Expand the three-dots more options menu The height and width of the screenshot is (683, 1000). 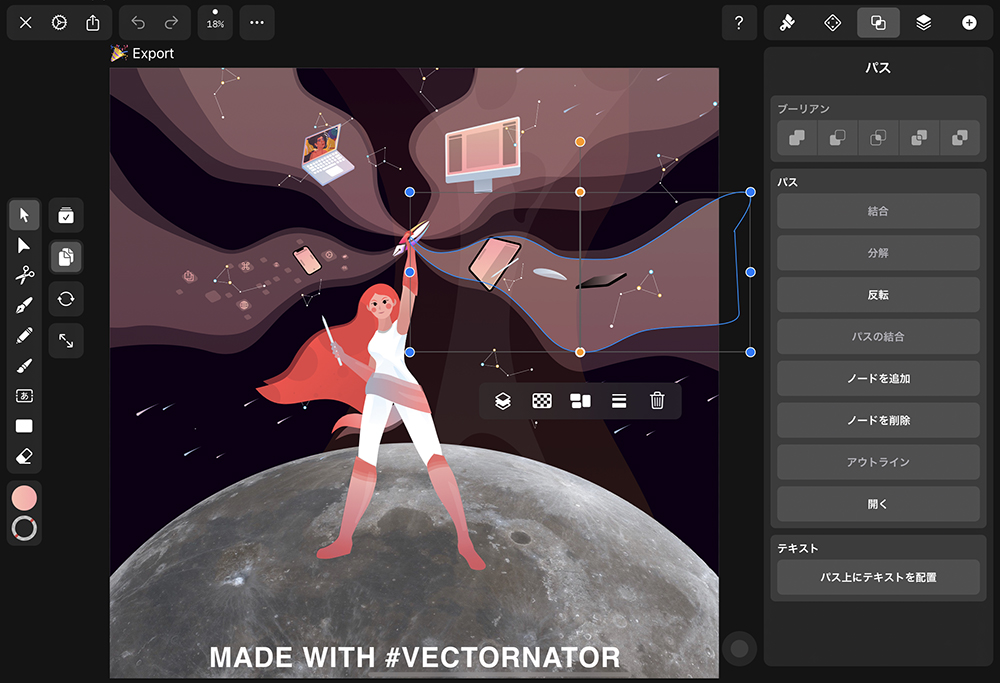(x=257, y=23)
